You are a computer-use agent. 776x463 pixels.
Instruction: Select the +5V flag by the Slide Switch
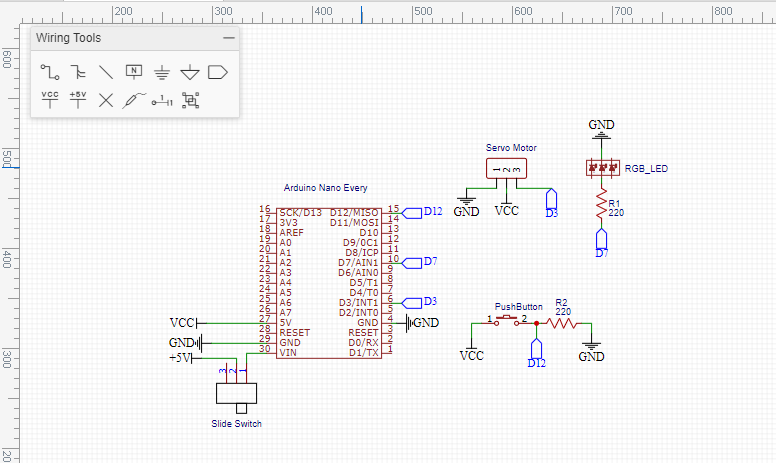pyautogui.click(x=183, y=358)
